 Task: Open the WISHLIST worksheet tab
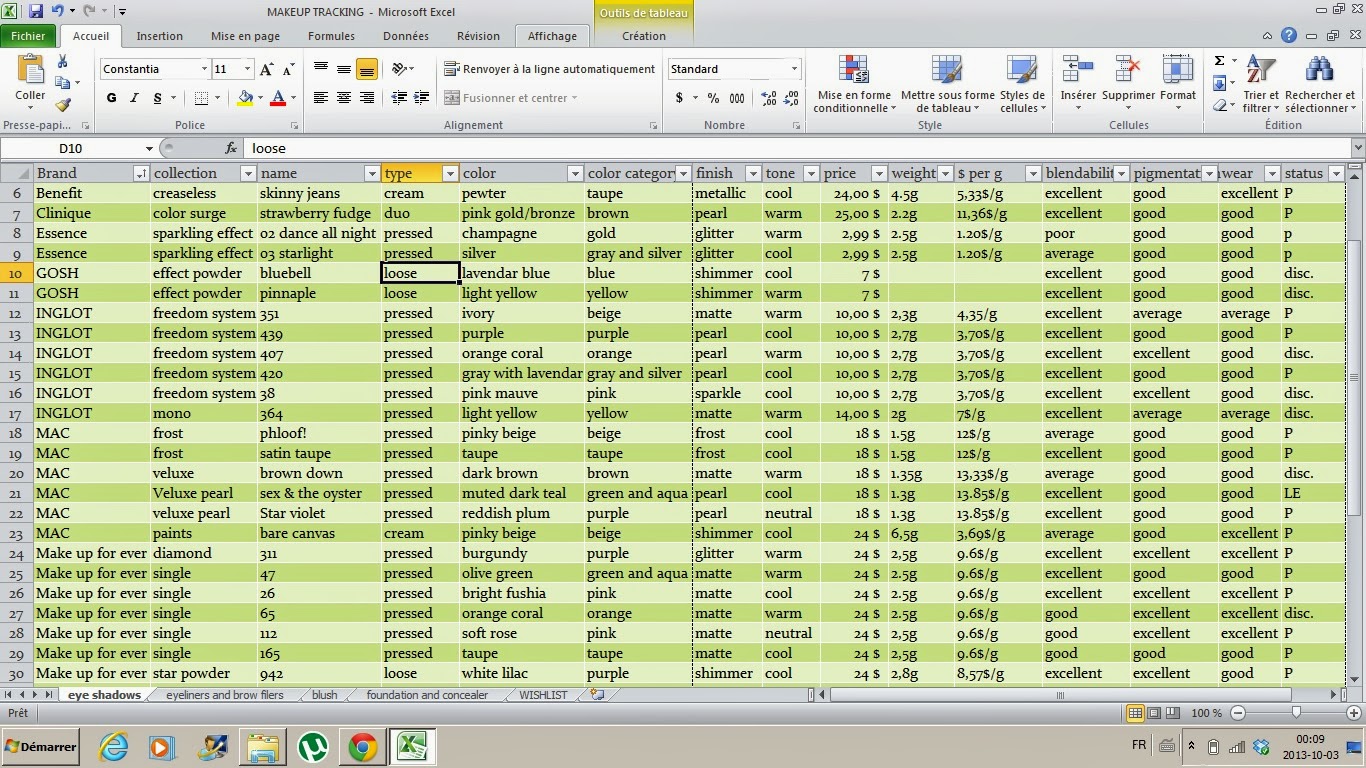coord(543,695)
